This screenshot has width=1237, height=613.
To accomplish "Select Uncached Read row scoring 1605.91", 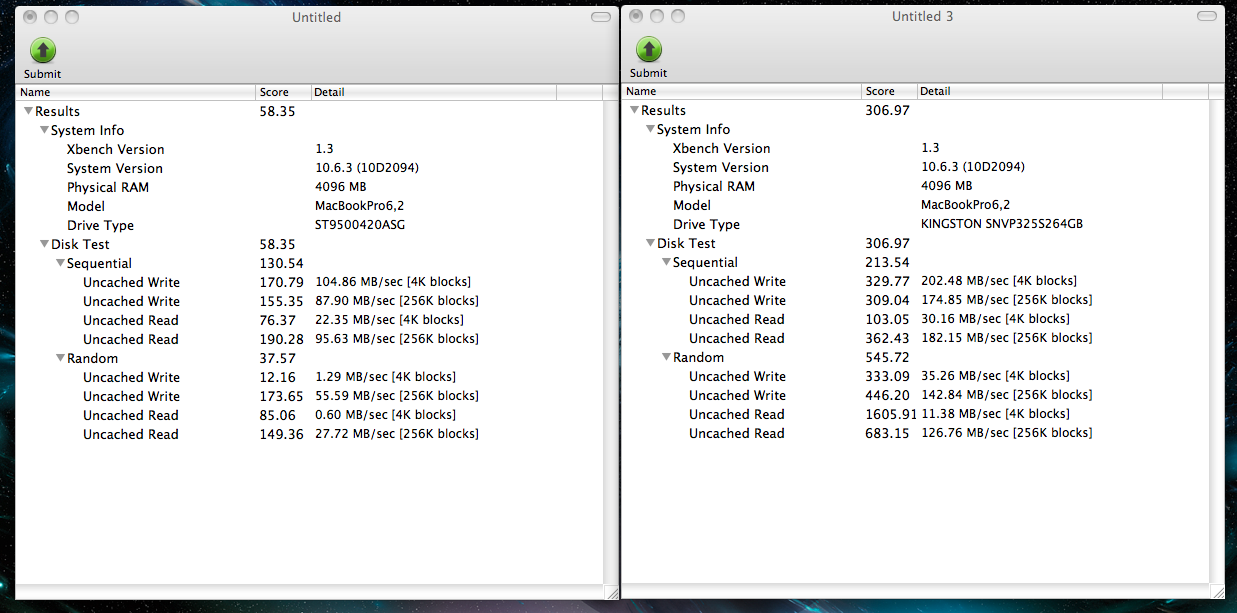I will point(916,415).
